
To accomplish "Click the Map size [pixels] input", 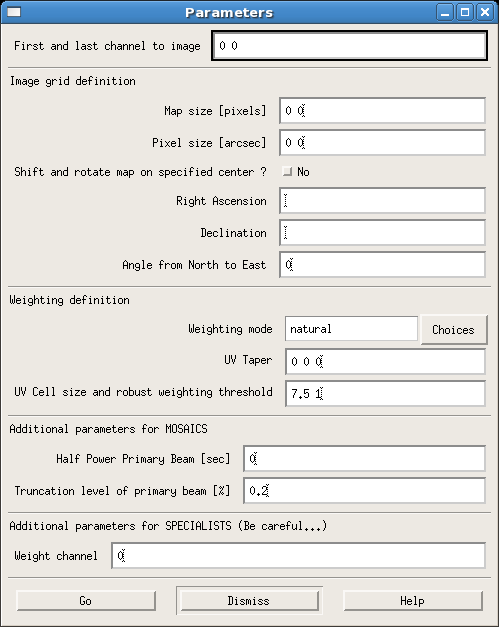I will click(x=382, y=110).
